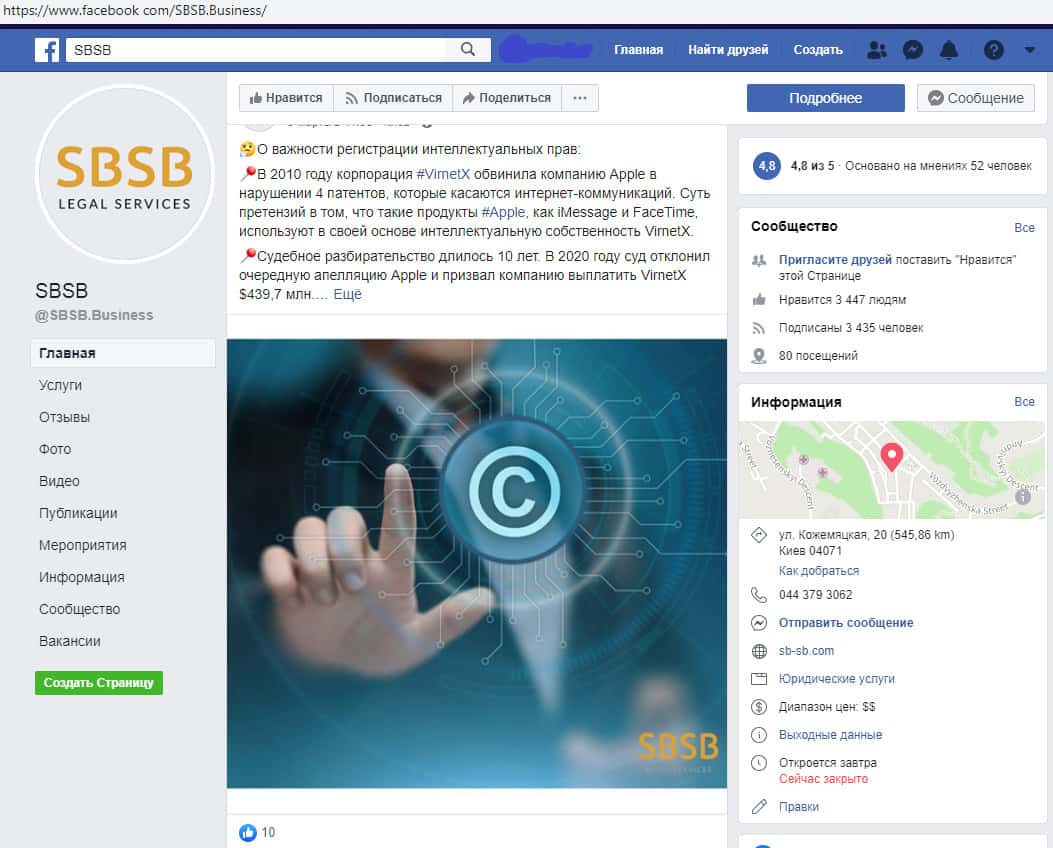Click the Facebook logo icon
Image resolution: width=1053 pixels, height=848 pixels.
(x=47, y=50)
